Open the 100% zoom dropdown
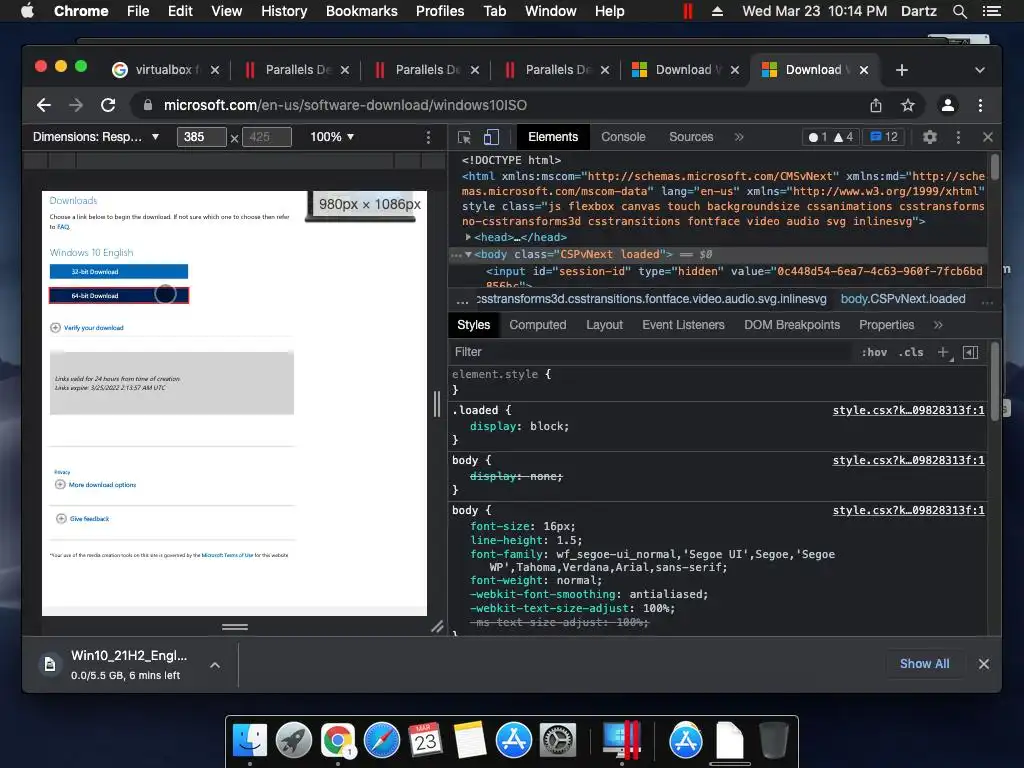Viewport: 1024px width, 768px height. (x=332, y=137)
